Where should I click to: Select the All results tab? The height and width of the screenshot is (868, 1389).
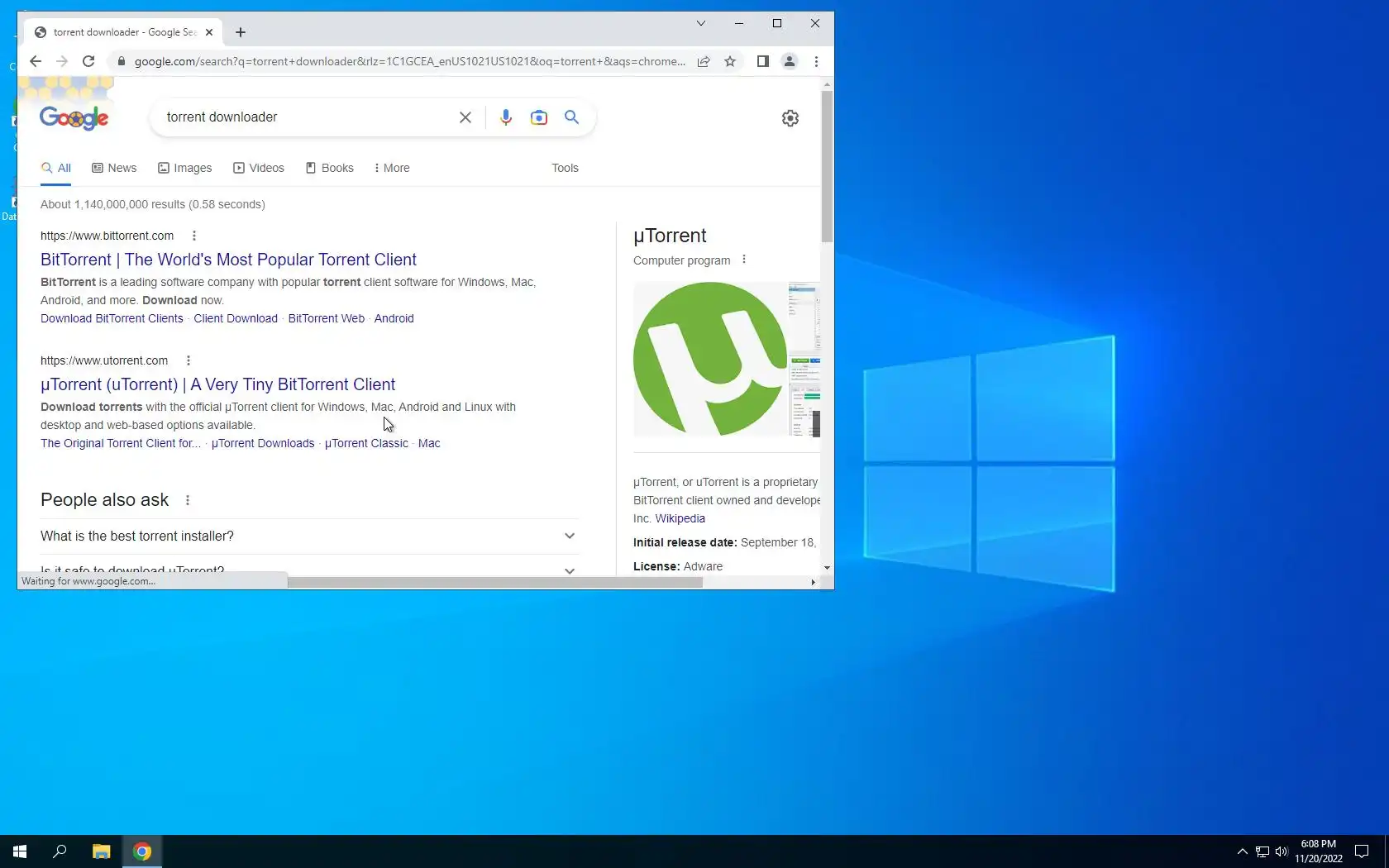[56, 168]
